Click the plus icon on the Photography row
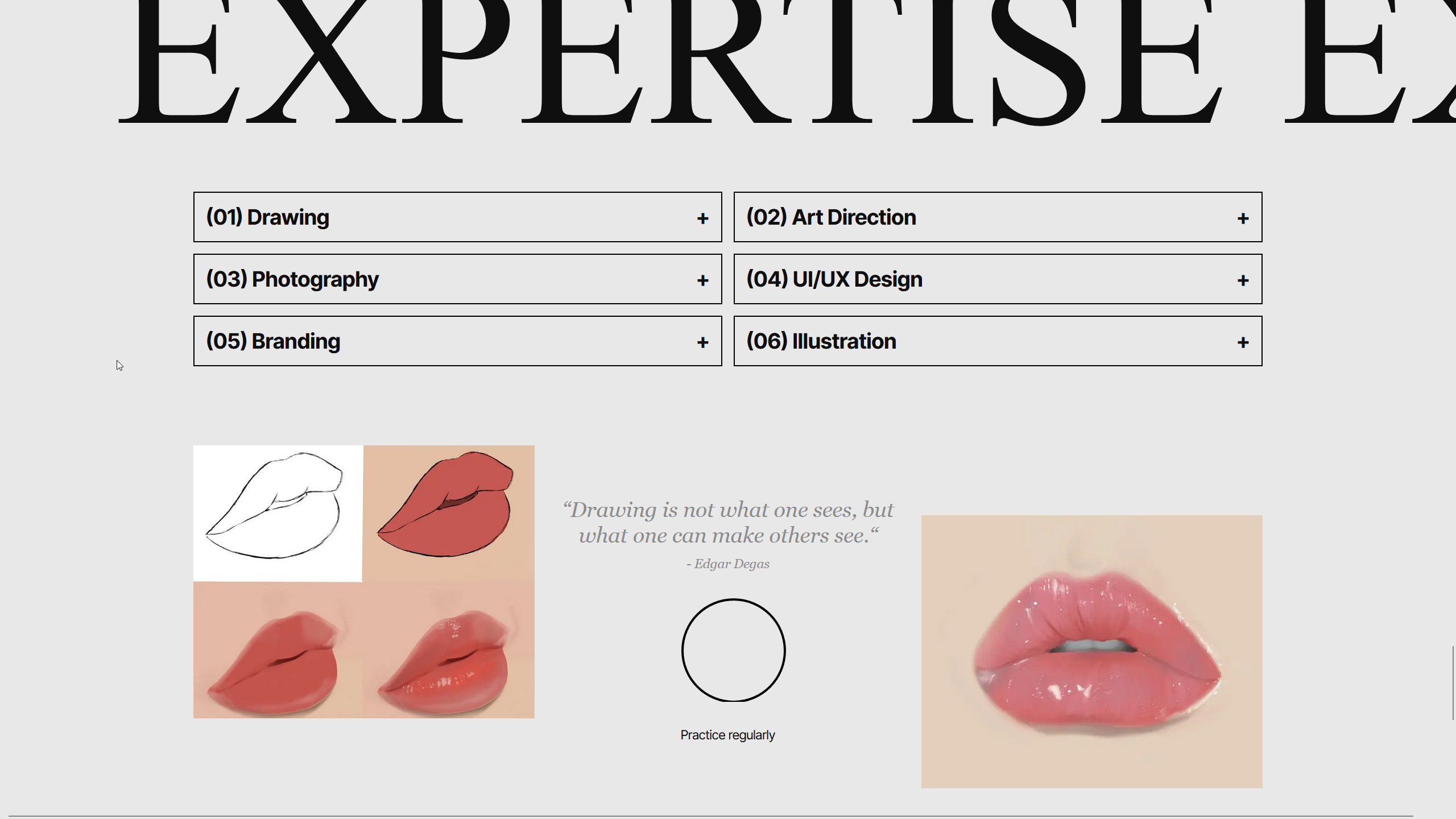 click(x=703, y=279)
